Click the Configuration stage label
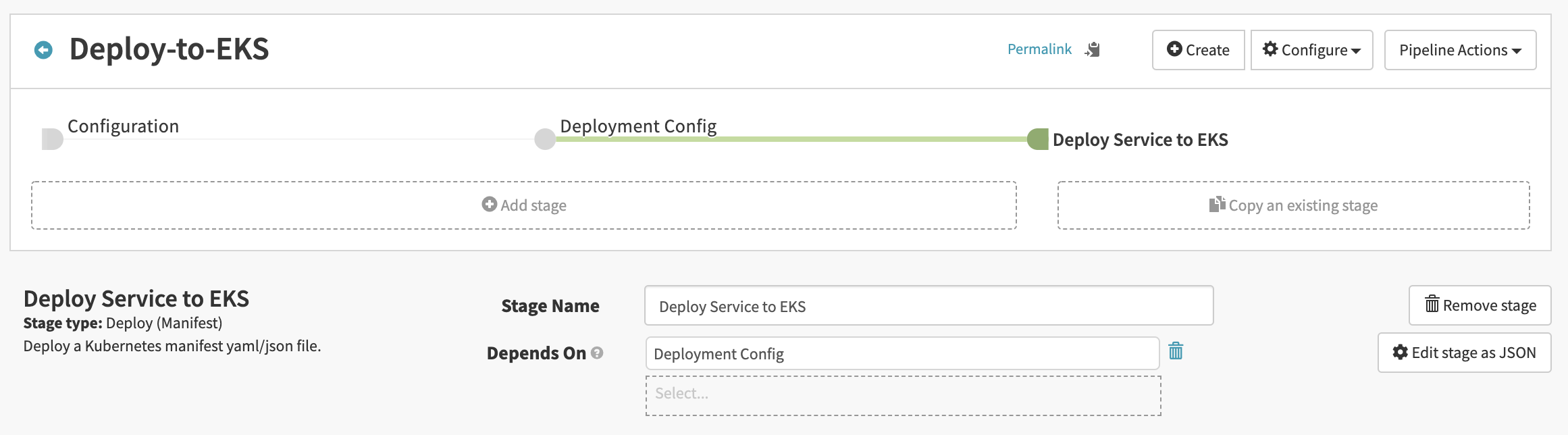Viewport: 1568px width, 435px height. click(123, 126)
